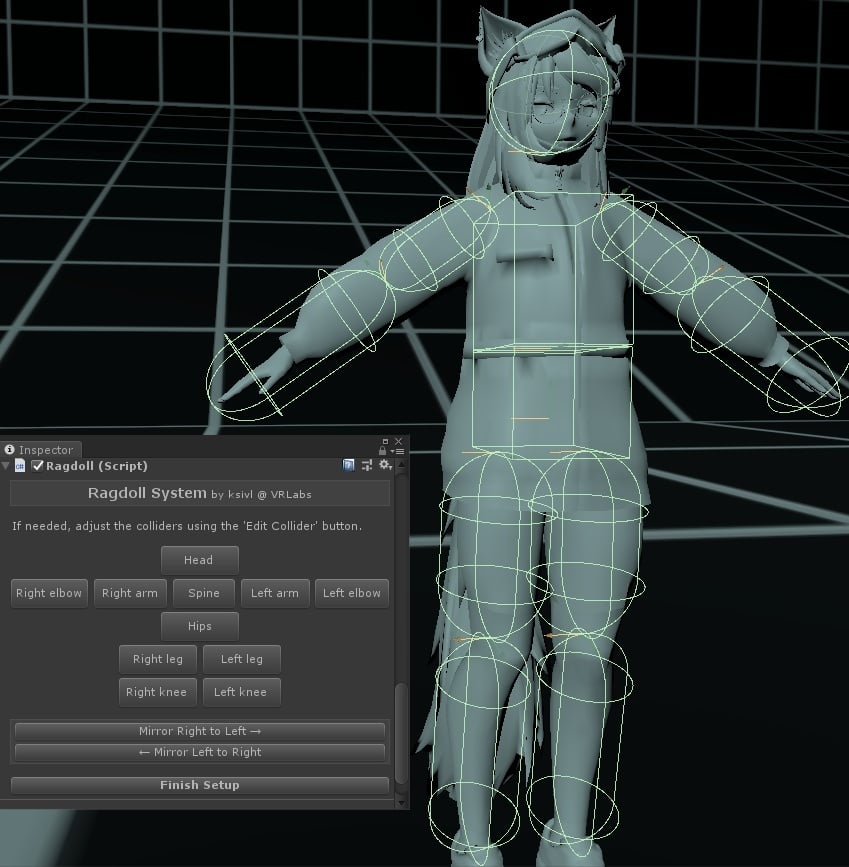Select the Spine collider button
The height and width of the screenshot is (867, 849).
(203, 592)
